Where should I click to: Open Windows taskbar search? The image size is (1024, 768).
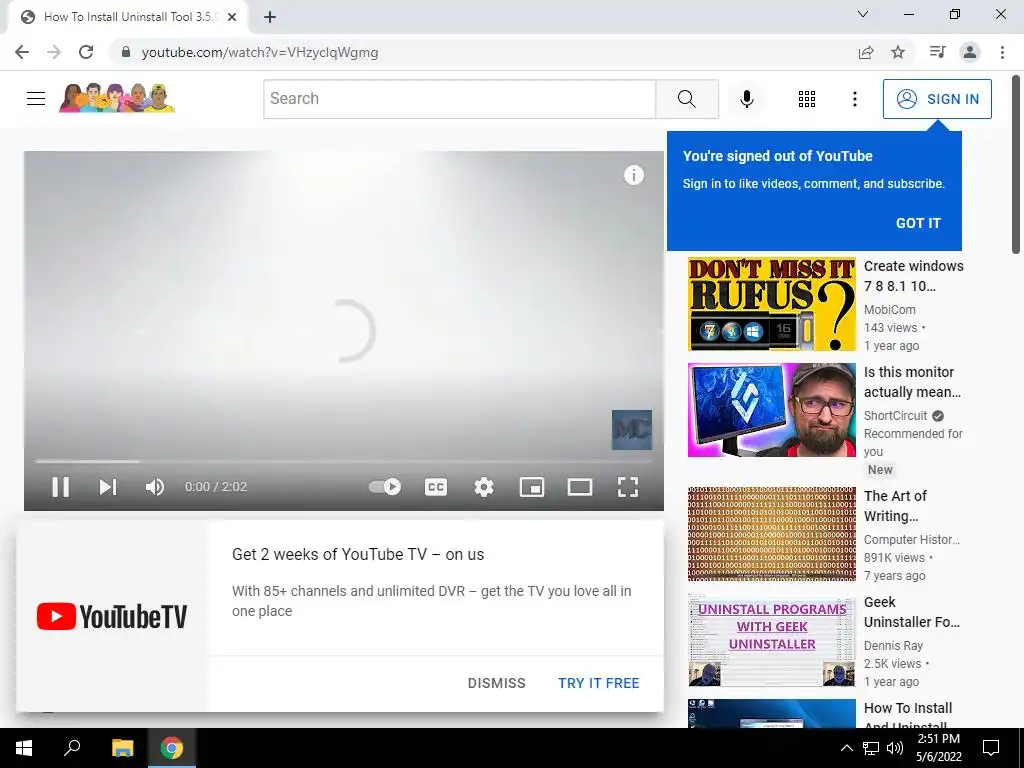coord(72,748)
